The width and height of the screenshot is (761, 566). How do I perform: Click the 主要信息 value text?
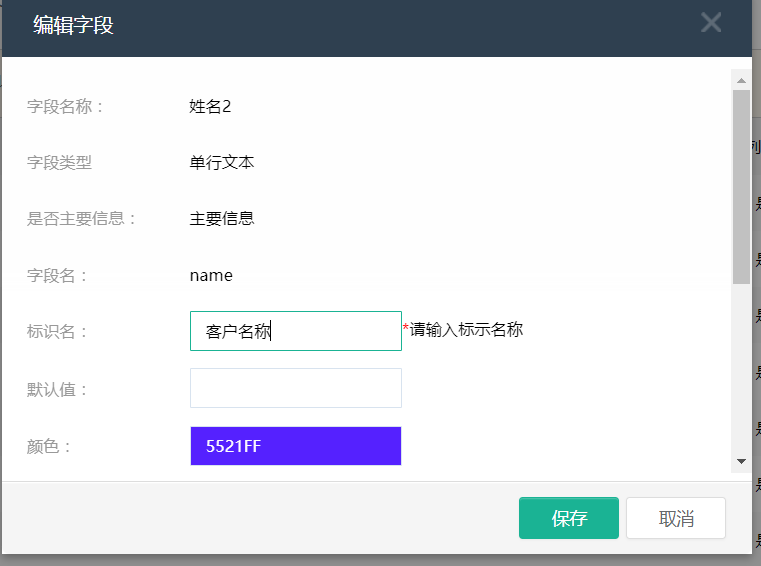coord(222,218)
